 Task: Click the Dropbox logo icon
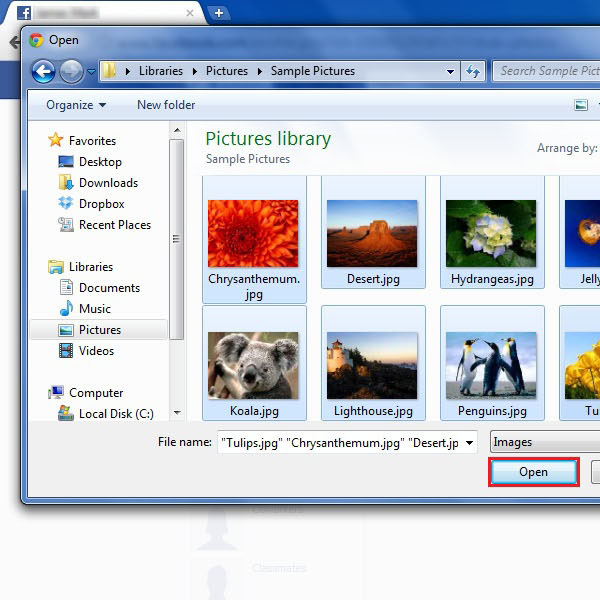66,203
